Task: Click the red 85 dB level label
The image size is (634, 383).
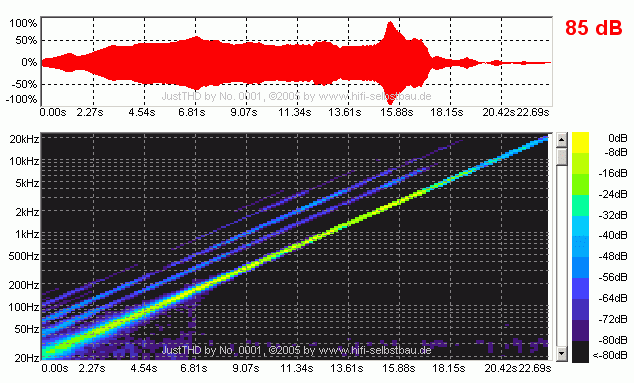Action: click(594, 28)
